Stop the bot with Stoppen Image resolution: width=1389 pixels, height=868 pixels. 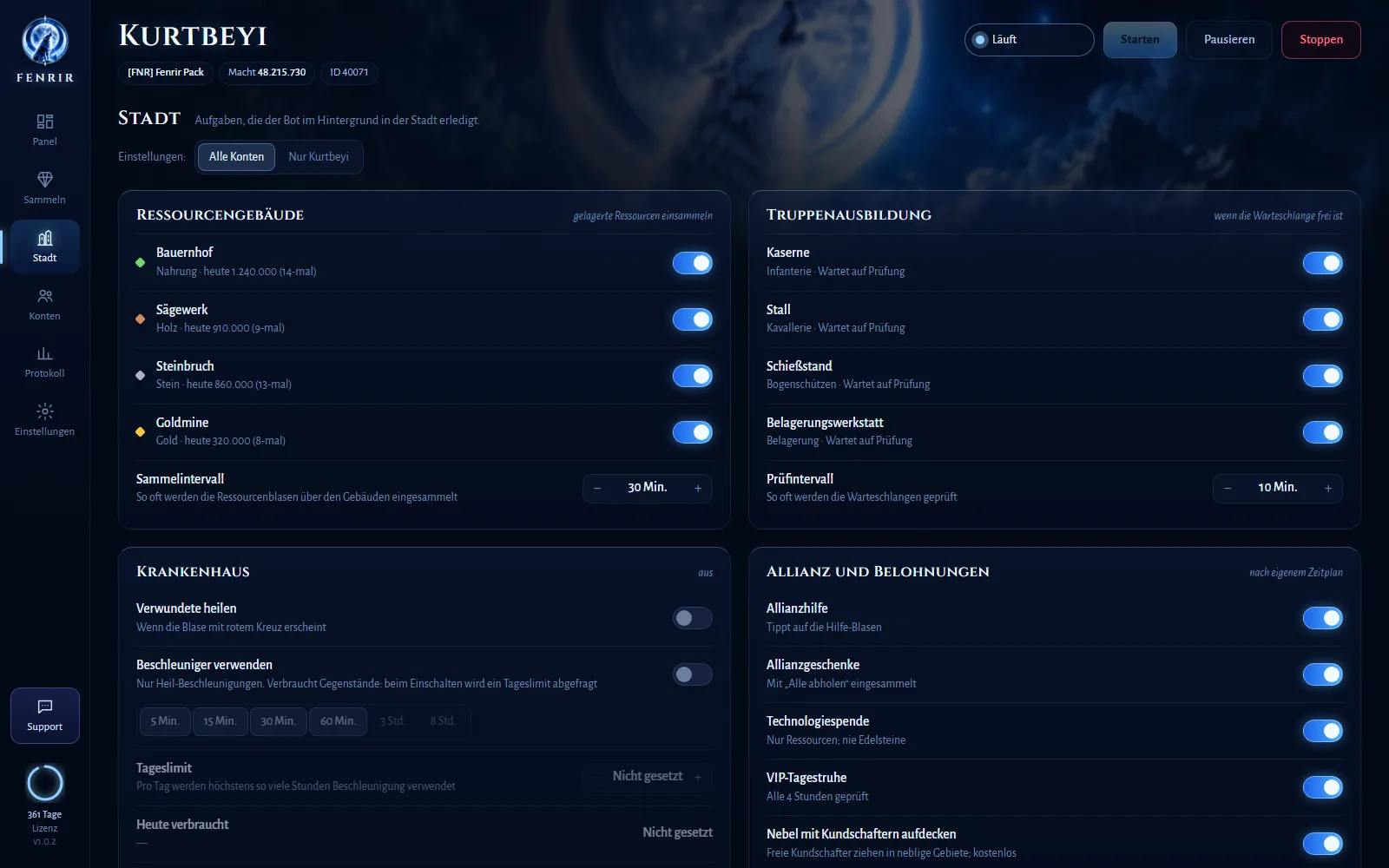pos(1321,40)
